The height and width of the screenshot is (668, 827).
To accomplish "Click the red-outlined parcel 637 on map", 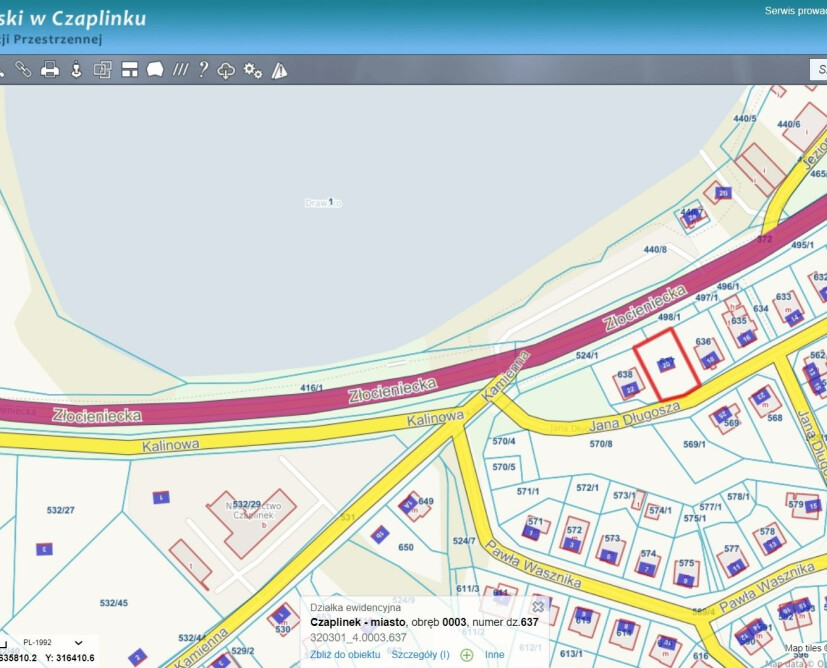I will click(666, 364).
